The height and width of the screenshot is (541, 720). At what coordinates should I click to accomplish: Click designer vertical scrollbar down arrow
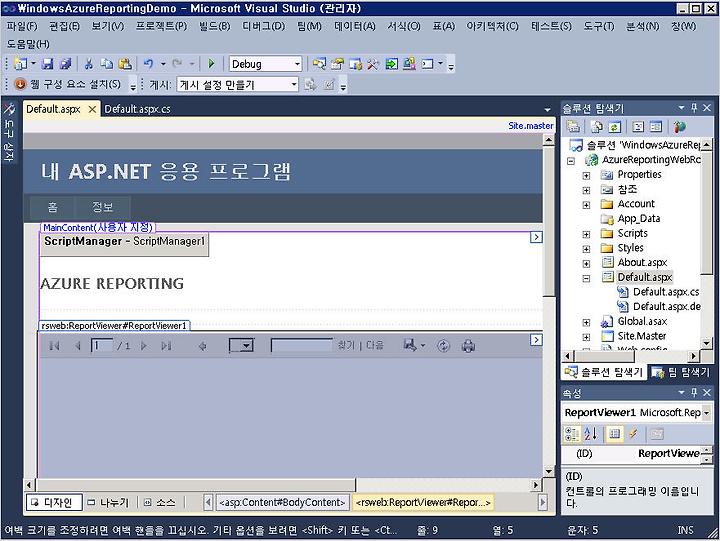pyautogui.click(x=548, y=471)
